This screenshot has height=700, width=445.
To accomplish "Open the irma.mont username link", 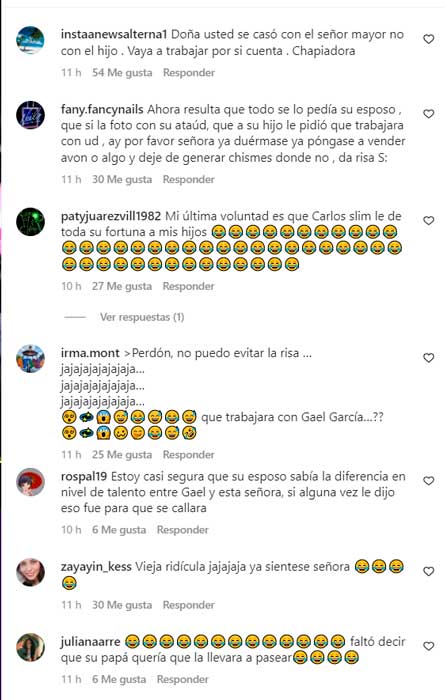I will click(x=90, y=353).
